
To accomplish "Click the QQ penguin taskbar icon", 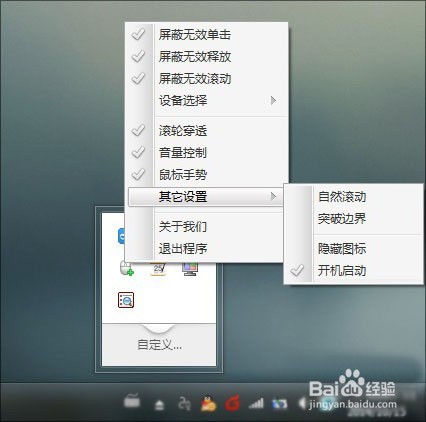I will tap(208, 404).
